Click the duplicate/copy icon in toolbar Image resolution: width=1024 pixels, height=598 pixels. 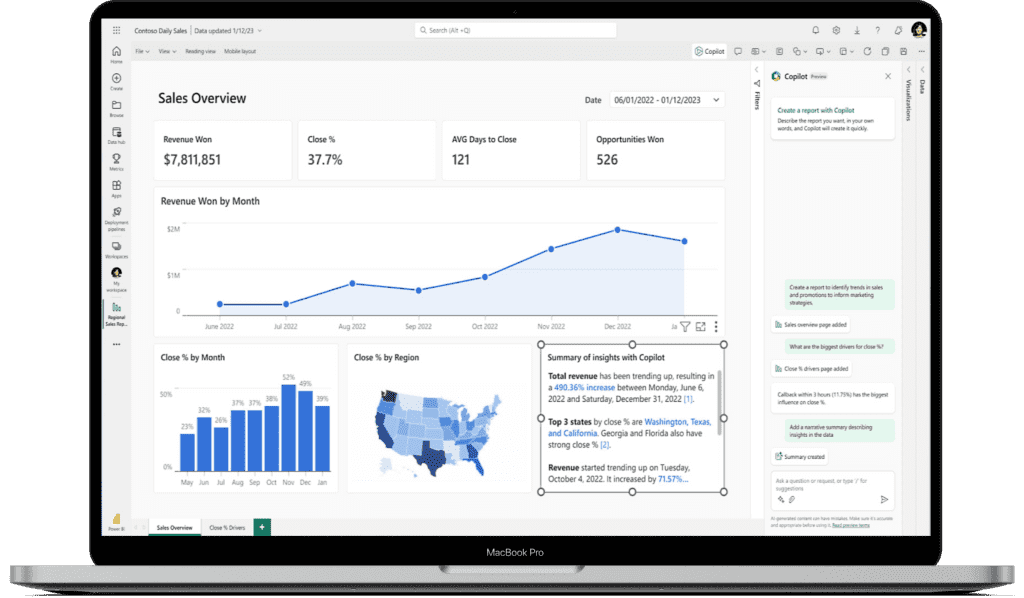click(x=886, y=51)
